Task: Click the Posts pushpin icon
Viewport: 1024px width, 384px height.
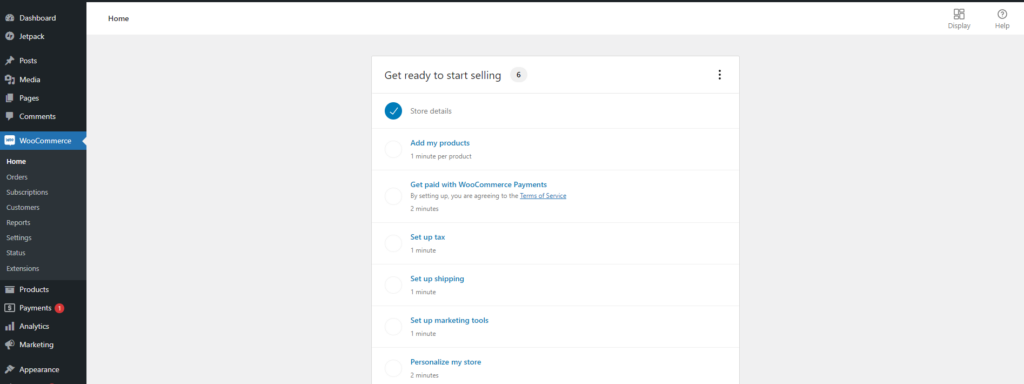Action: click(x=10, y=61)
